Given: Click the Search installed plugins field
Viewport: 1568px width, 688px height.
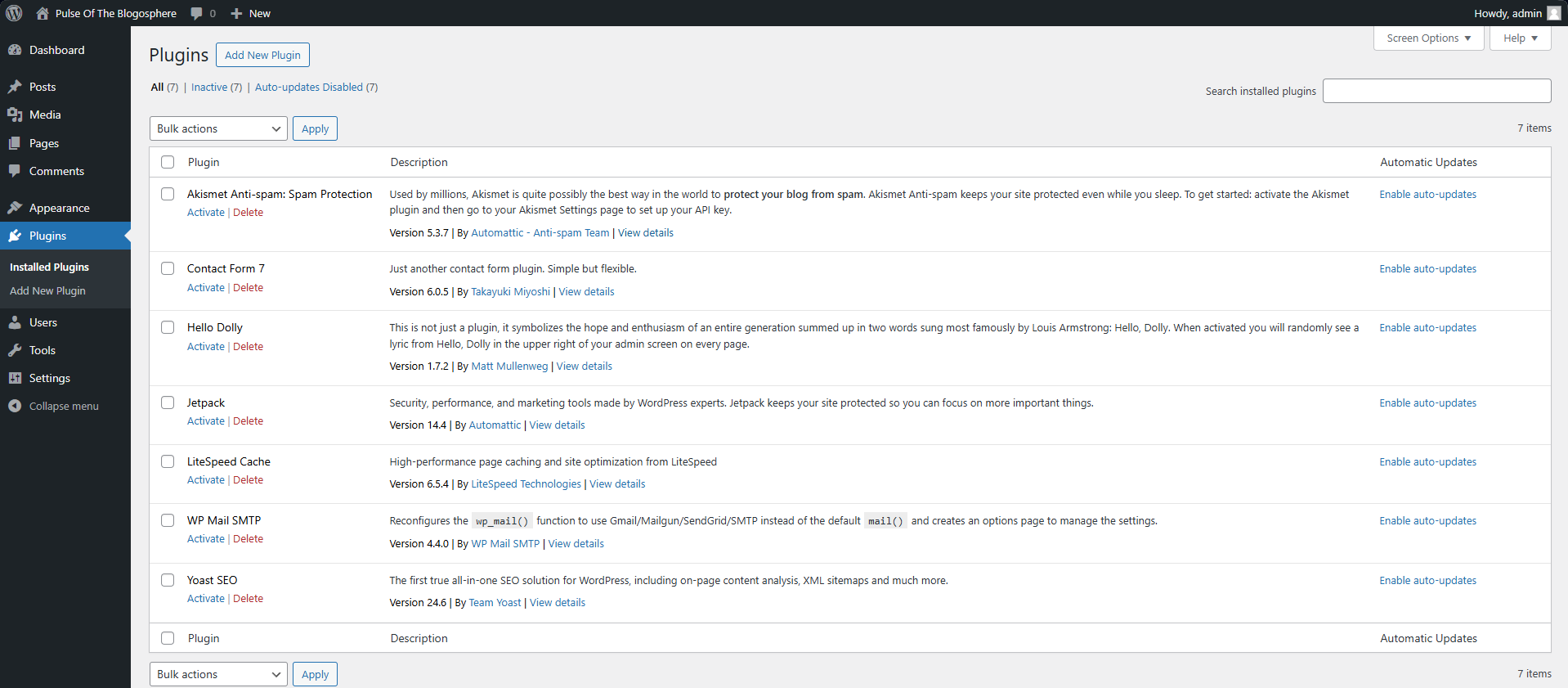Looking at the screenshot, I should pos(1436,91).
